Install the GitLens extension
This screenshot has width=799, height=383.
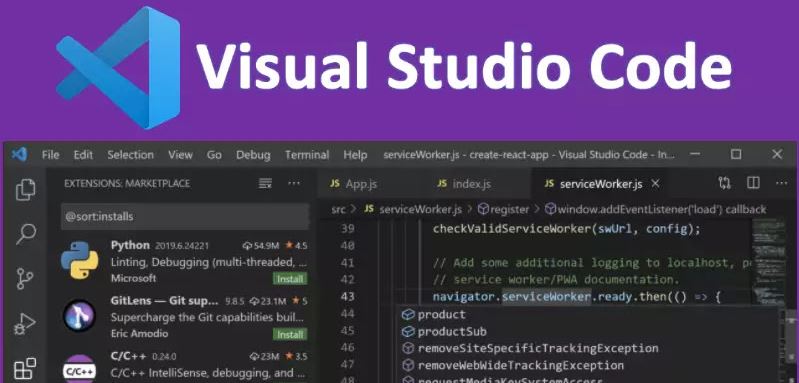click(290, 335)
